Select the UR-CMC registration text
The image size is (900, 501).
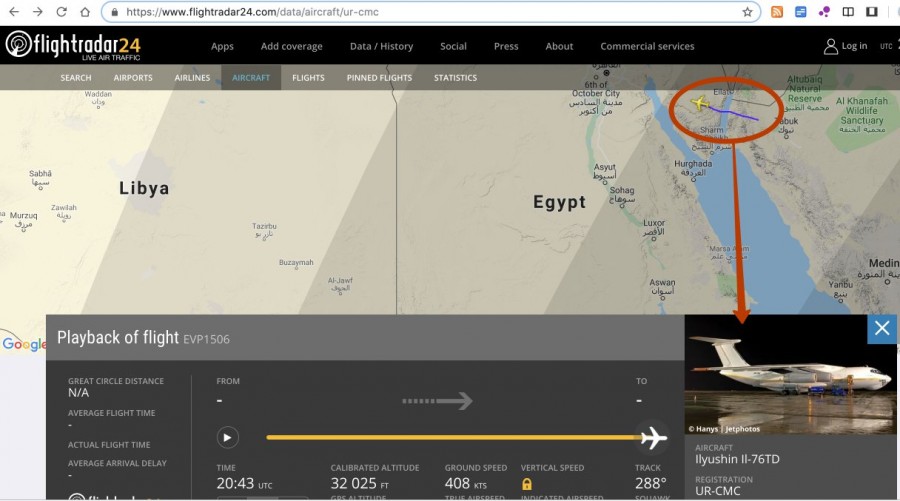(717, 491)
